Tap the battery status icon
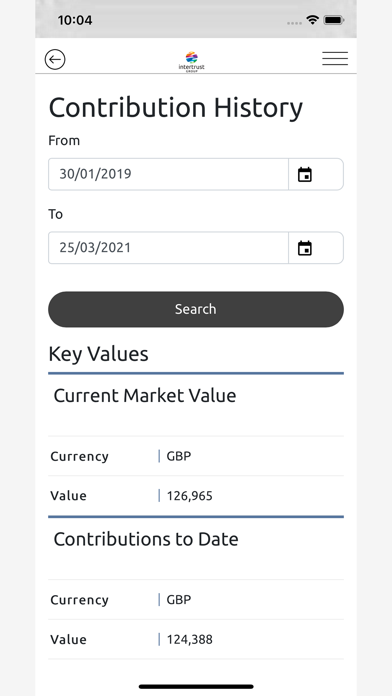Viewport: 392px width, 696px height. [x=333, y=20]
